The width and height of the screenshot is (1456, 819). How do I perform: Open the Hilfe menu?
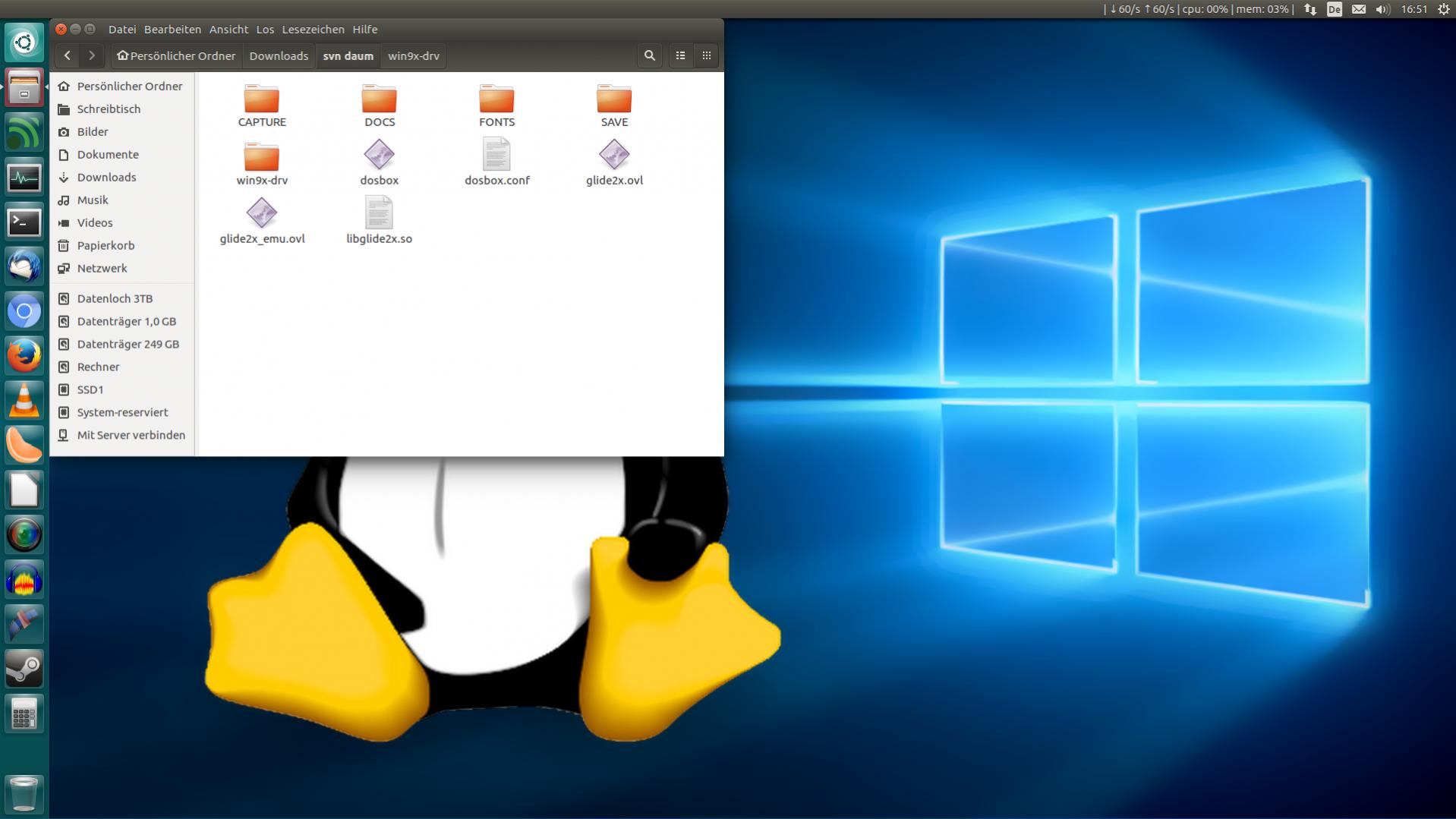365,29
